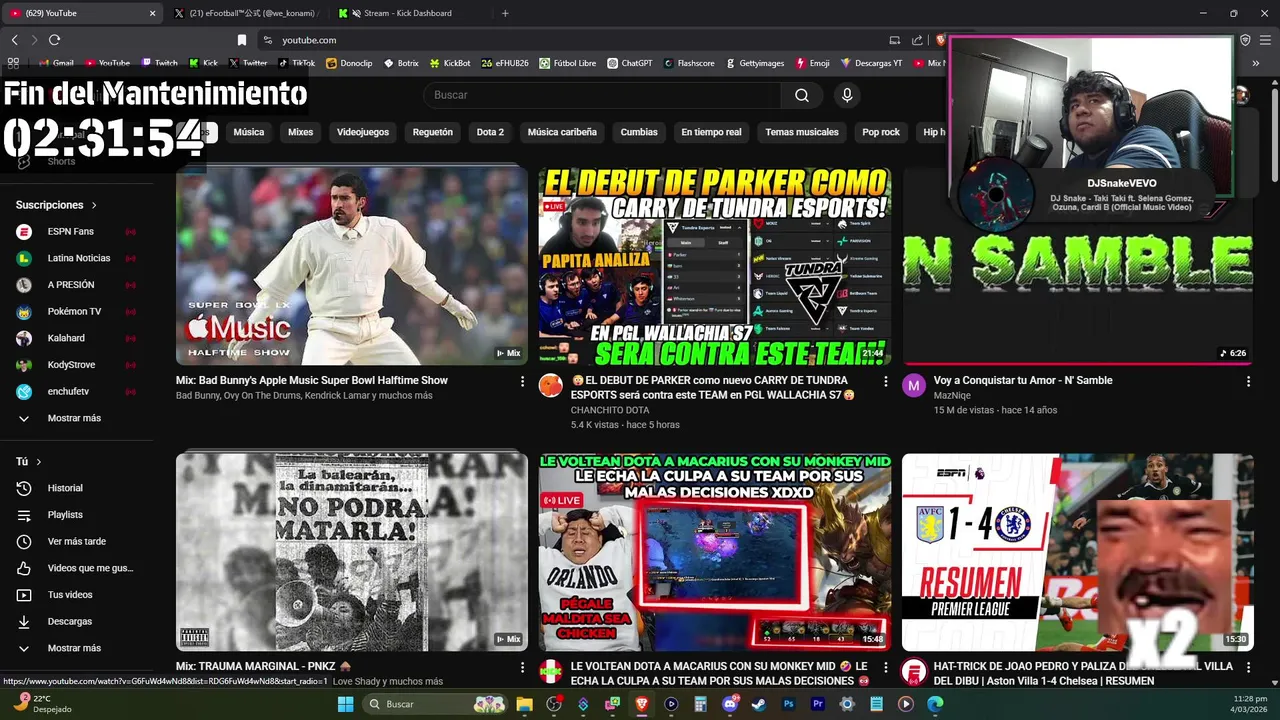Open the Voy a Conquistar tu Amor title
This screenshot has height=720, width=1280.
(1023, 380)
